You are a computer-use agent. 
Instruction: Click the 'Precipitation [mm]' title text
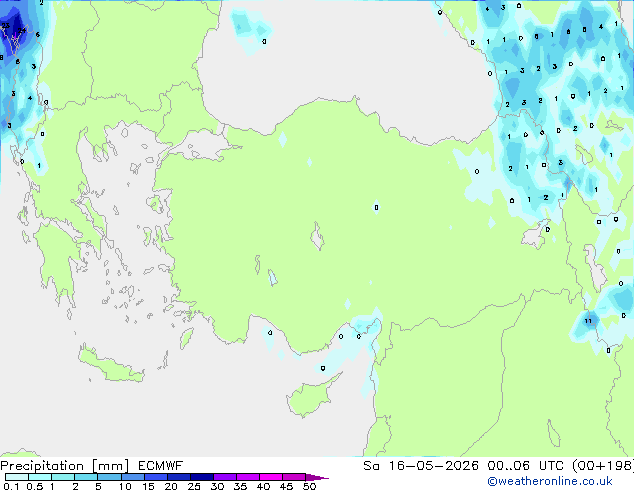click(x=65, y=466)
